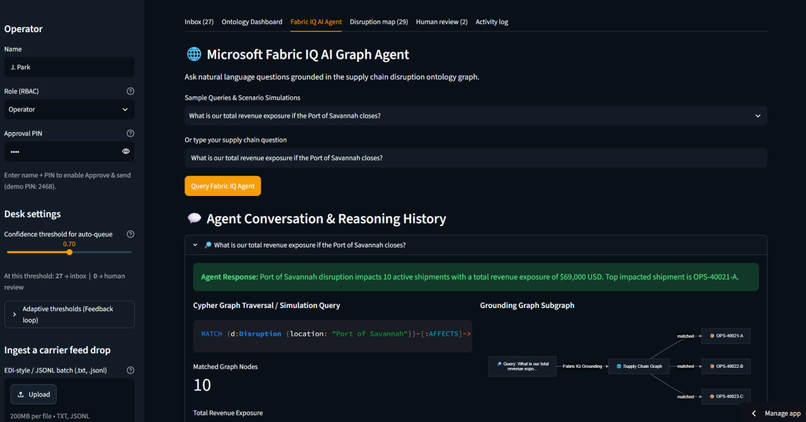Click the magnifier icon in the conversation question row
806x422 pixels.
tap(208, 245)
